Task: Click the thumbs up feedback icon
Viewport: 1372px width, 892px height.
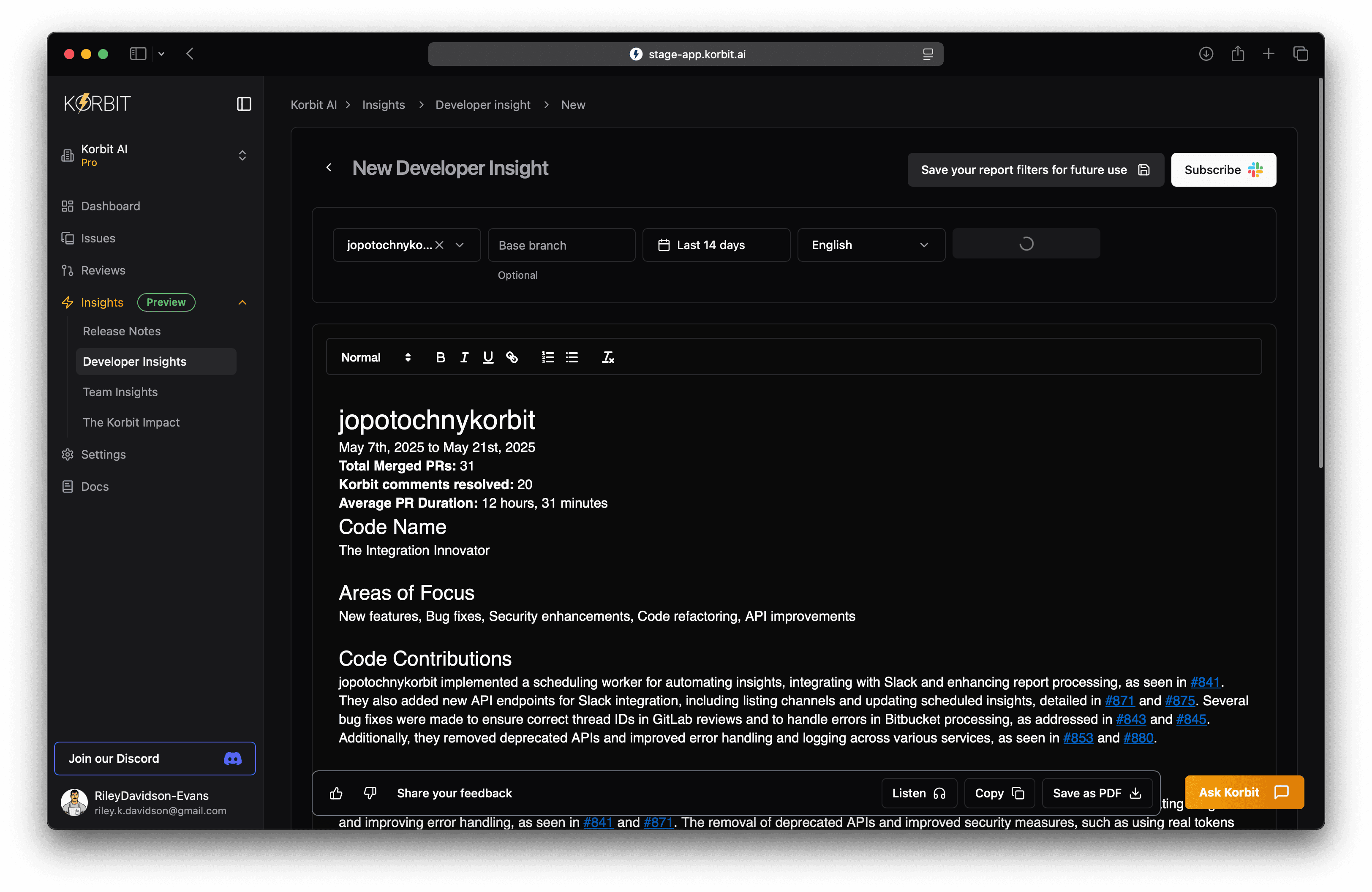Action: pos(336,794)
